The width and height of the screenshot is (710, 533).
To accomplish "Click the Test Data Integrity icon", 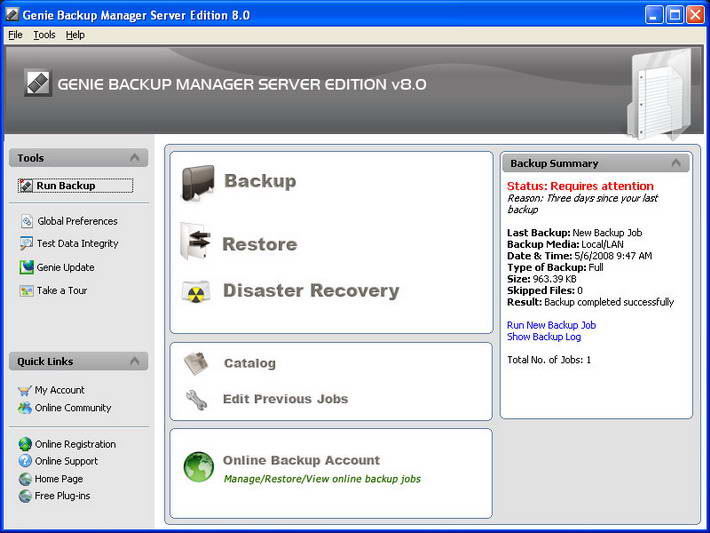I will 26,244.
